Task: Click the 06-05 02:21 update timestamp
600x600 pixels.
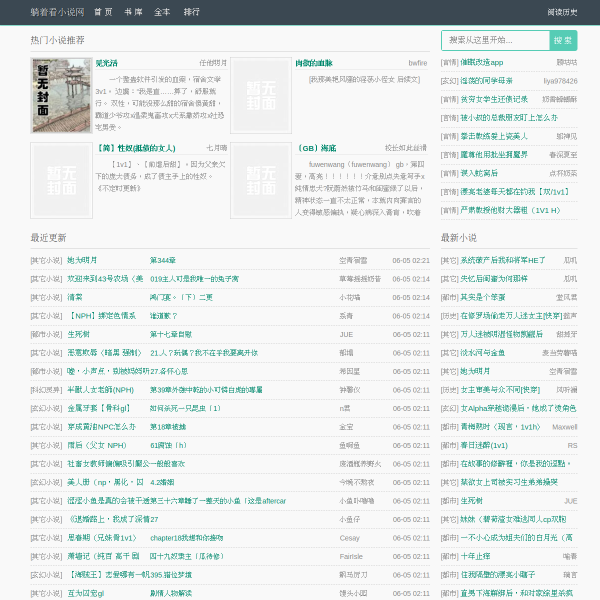Action: 411,261
